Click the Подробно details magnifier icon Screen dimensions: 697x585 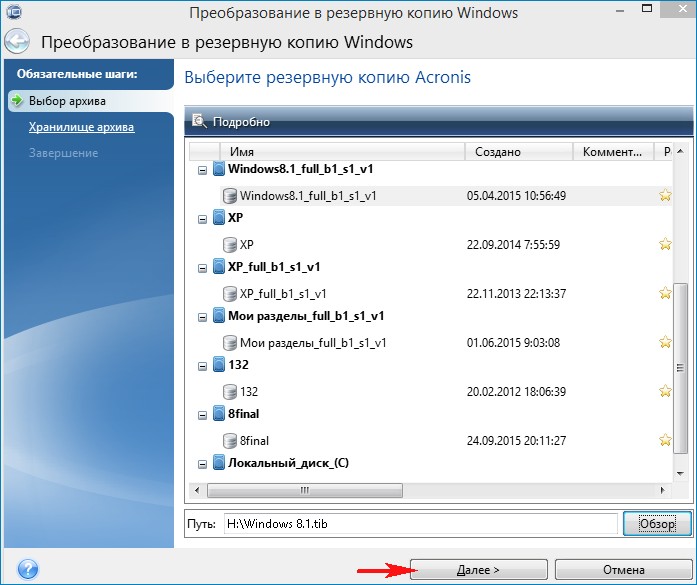(199, 121)
